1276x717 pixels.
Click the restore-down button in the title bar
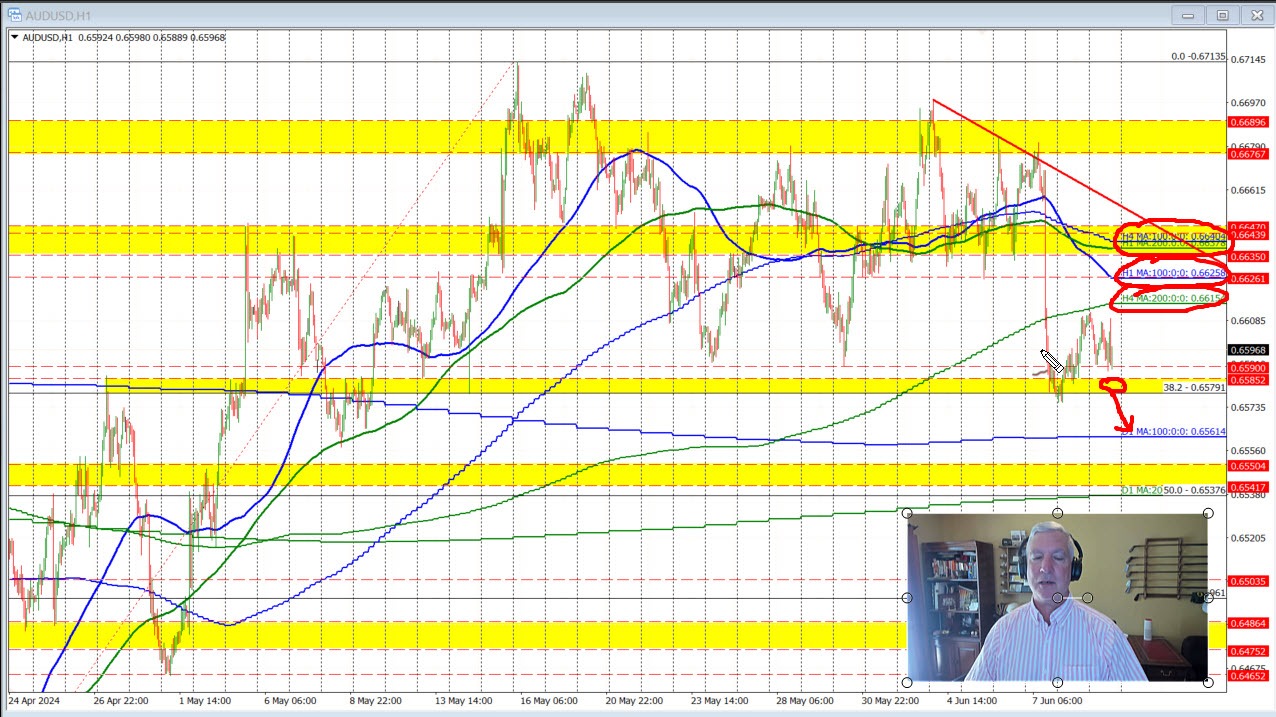pos(1223,15)
